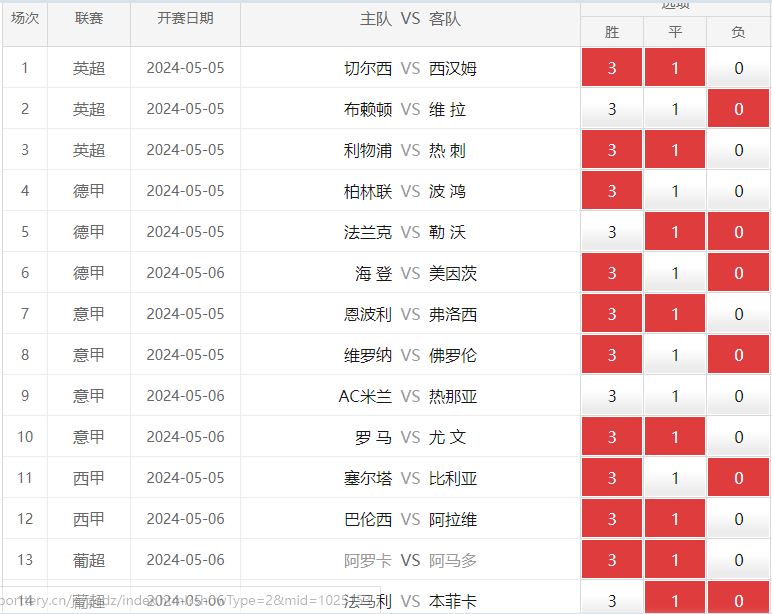Select win option 3 for 法马利 VS 本菲卡
The image size is (772, 614).
(x=611, y=598)
